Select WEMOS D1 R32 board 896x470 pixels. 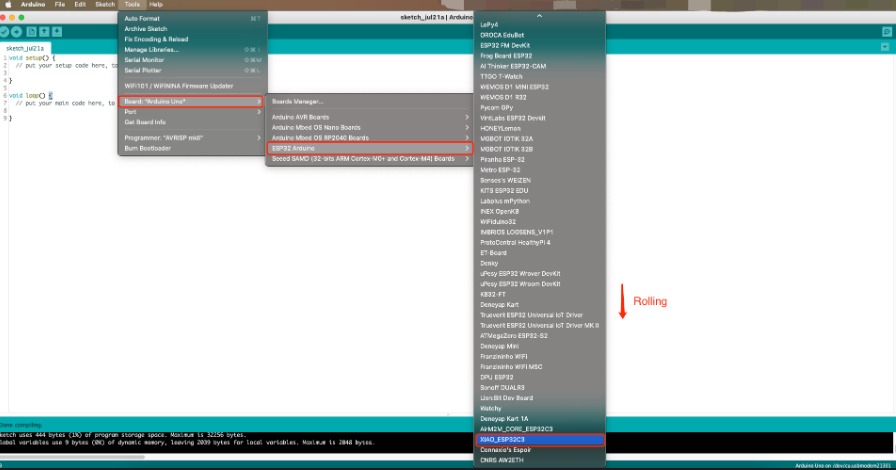point(539,97)
